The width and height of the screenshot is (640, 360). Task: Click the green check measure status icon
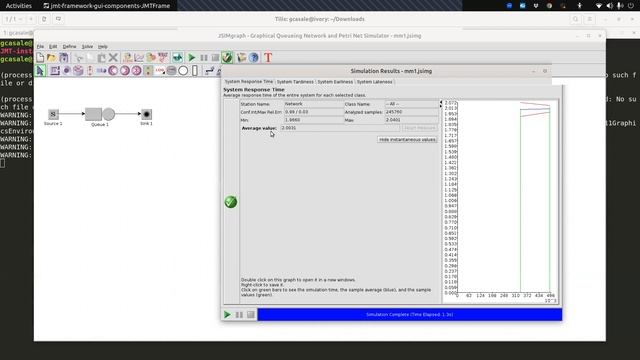231,202
